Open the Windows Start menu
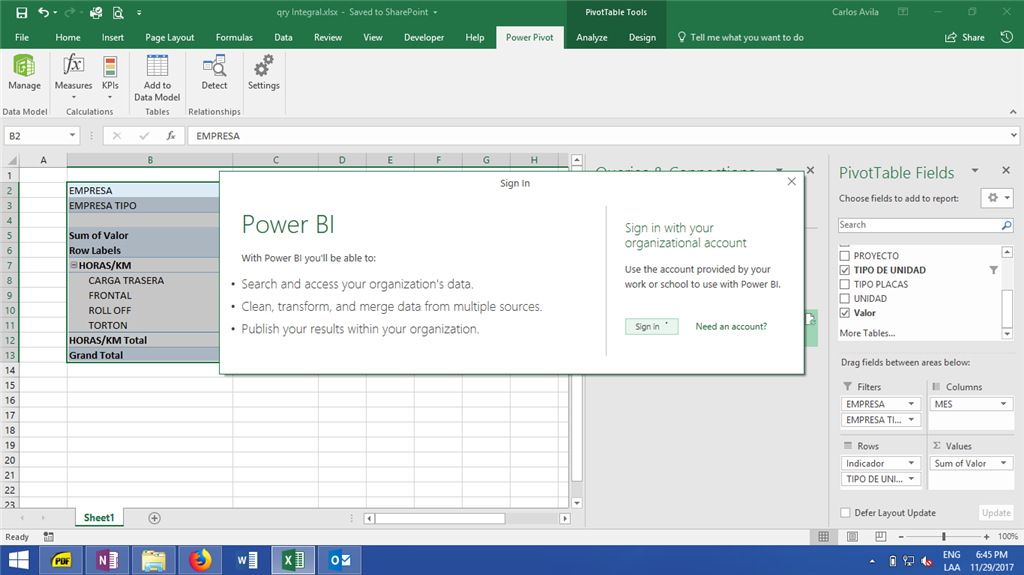This screenshot has width=1024, height=575. click(x=18, y=560)
